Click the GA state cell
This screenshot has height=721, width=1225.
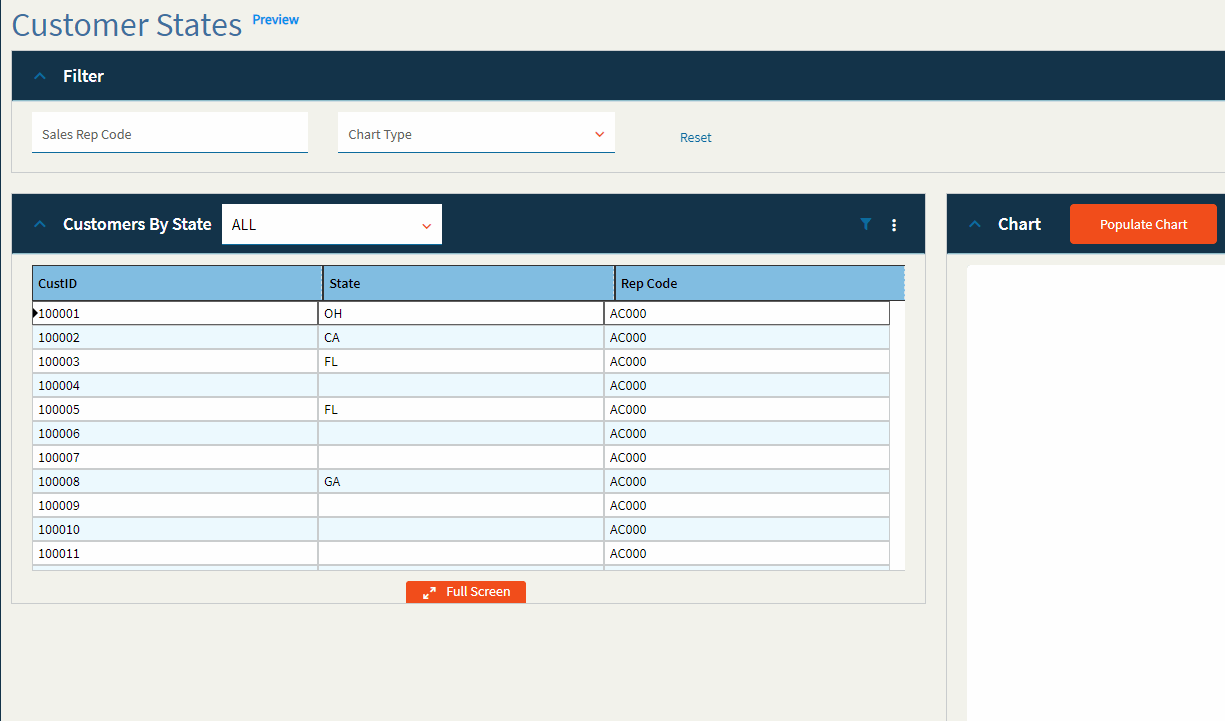(x=461, y=481)
